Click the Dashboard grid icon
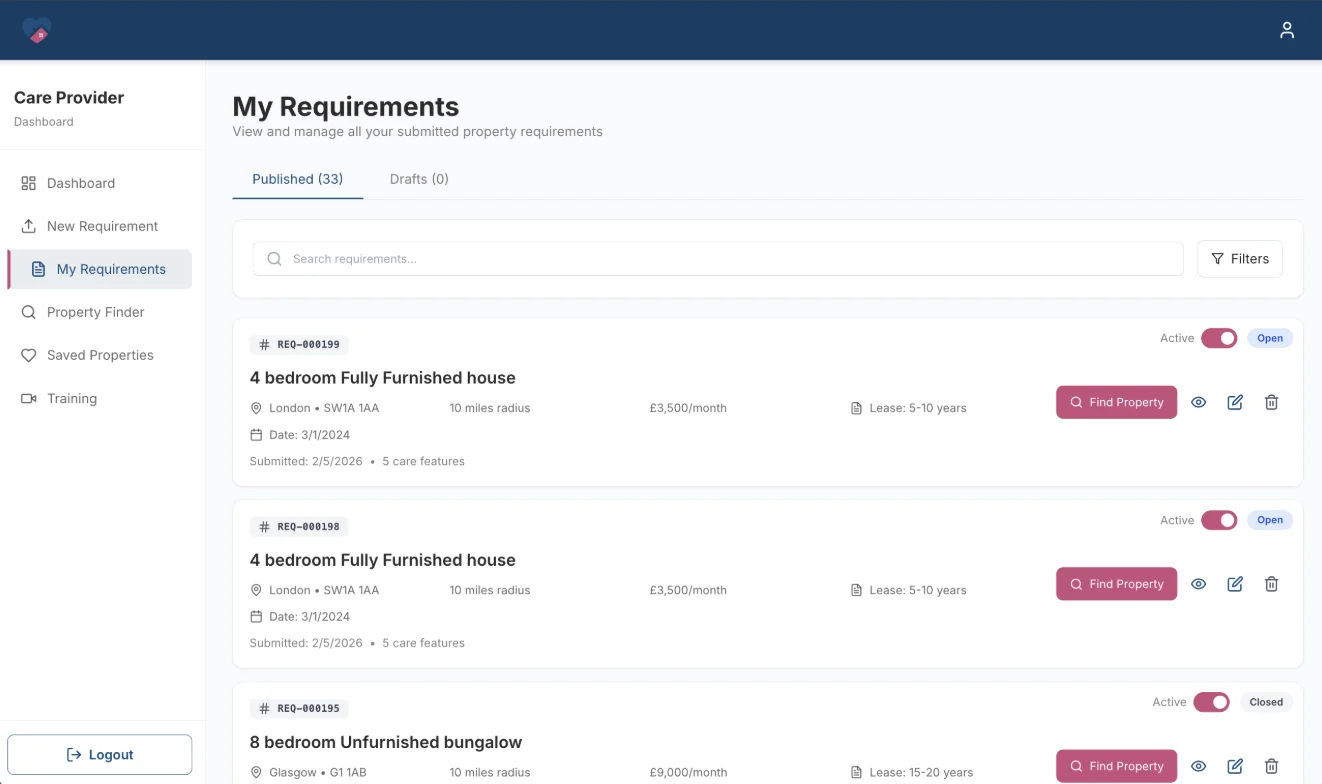Viewport: 1322px width, 784px height. 28,183
